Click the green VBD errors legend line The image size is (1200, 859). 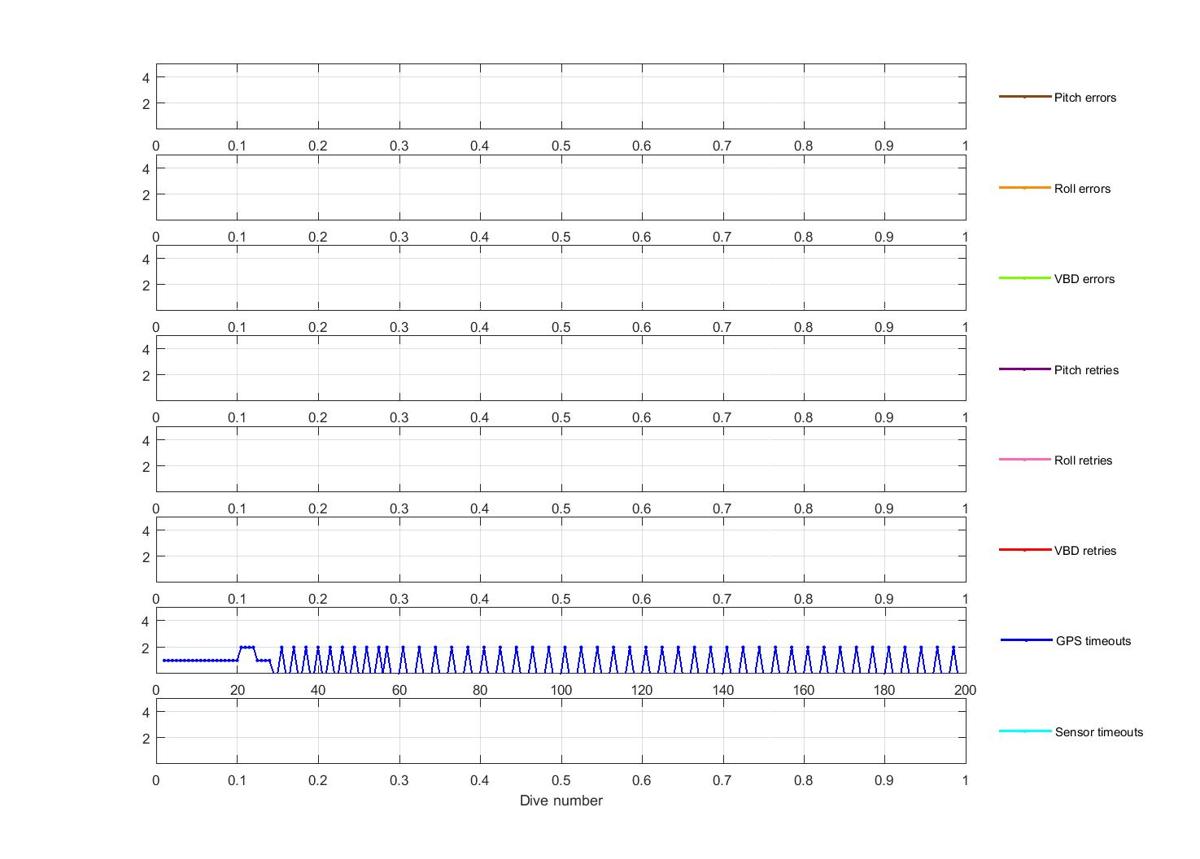pos(1025,278)
